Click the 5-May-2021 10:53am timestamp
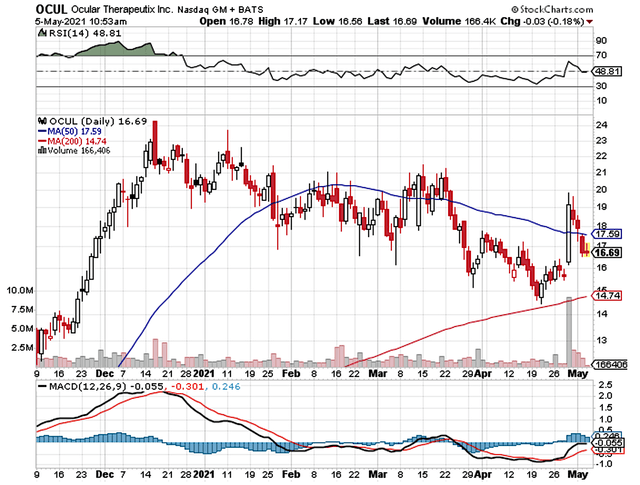640x485 pixels. [81, 21]
